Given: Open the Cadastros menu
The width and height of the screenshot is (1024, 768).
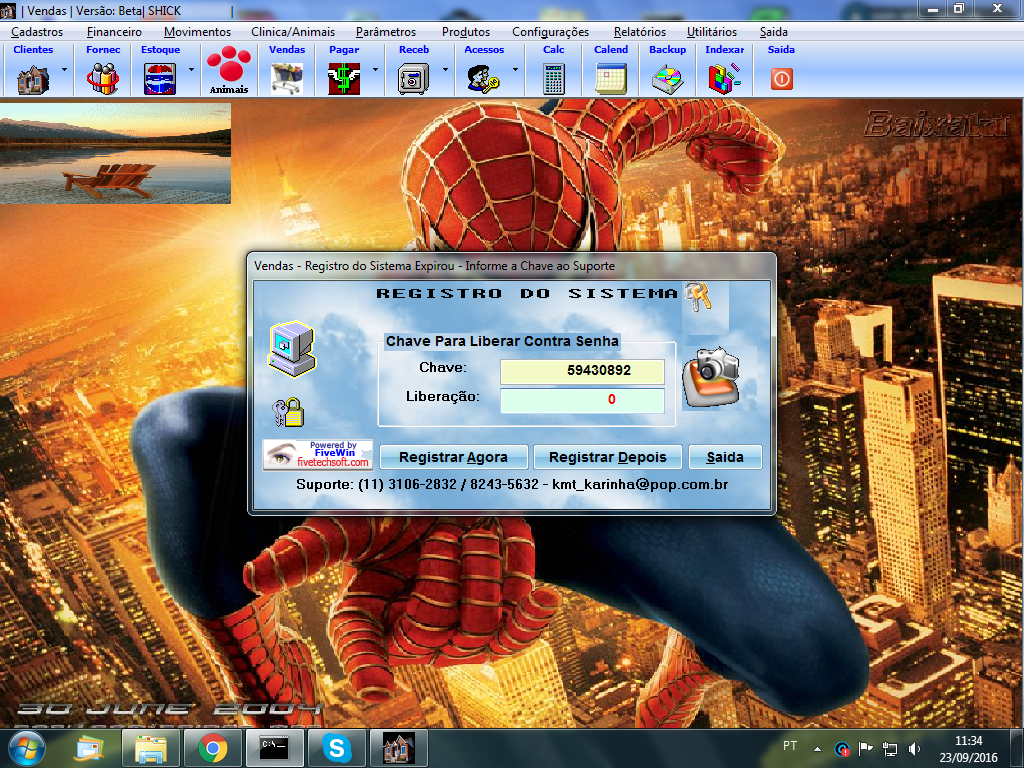Looking at the screenshot, I should point(37,32).
